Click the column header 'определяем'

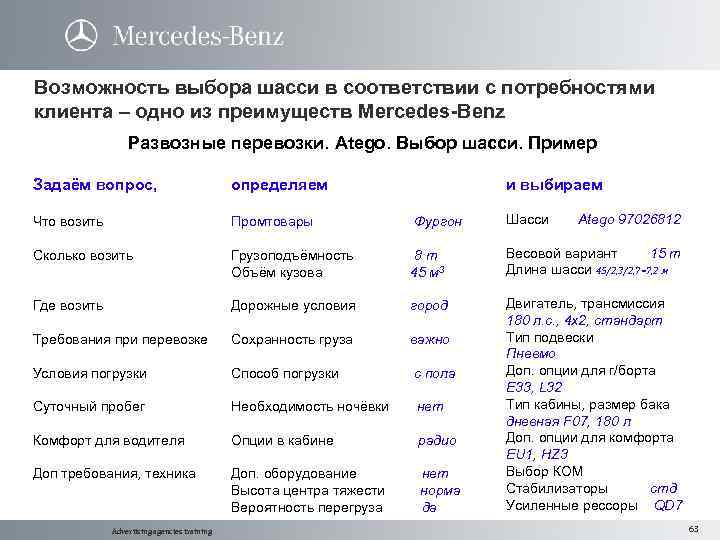279,185
